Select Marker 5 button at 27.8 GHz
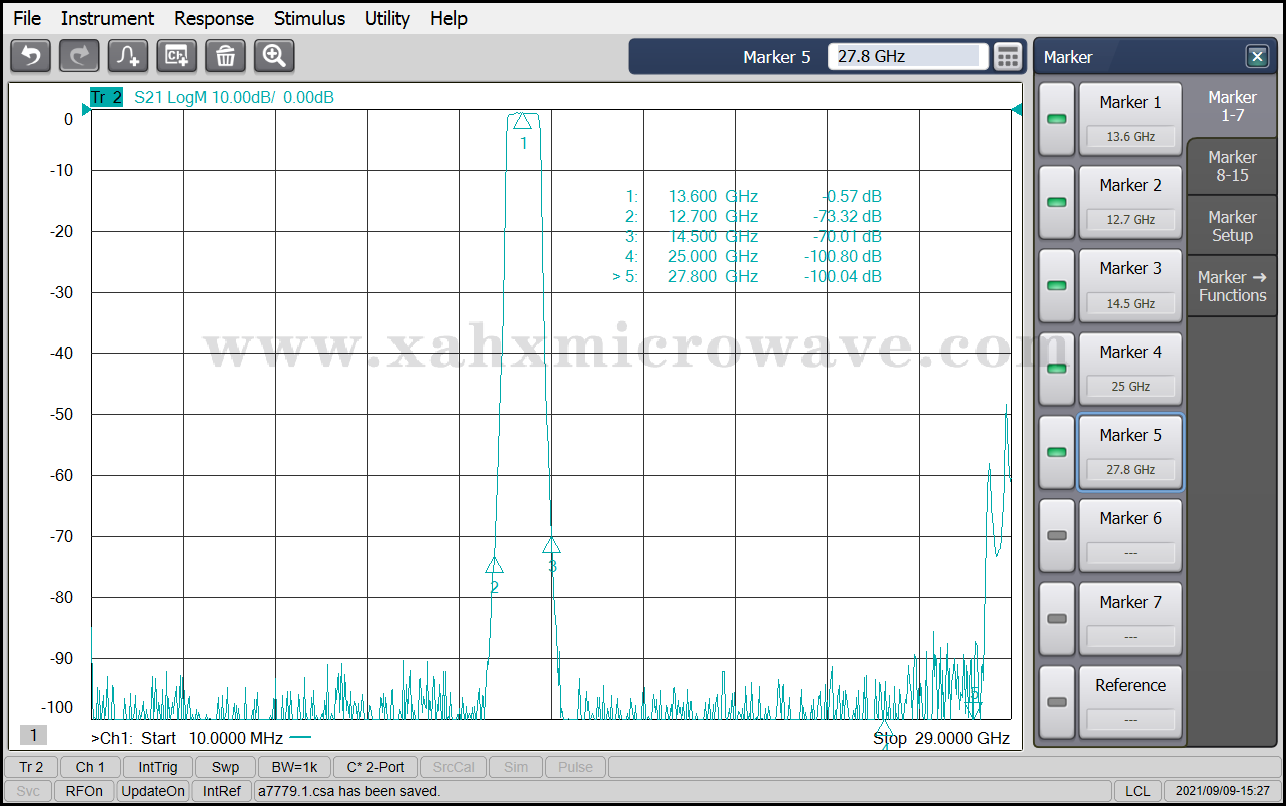This screenshot has height=806, width=1286. coord(1130,452)
